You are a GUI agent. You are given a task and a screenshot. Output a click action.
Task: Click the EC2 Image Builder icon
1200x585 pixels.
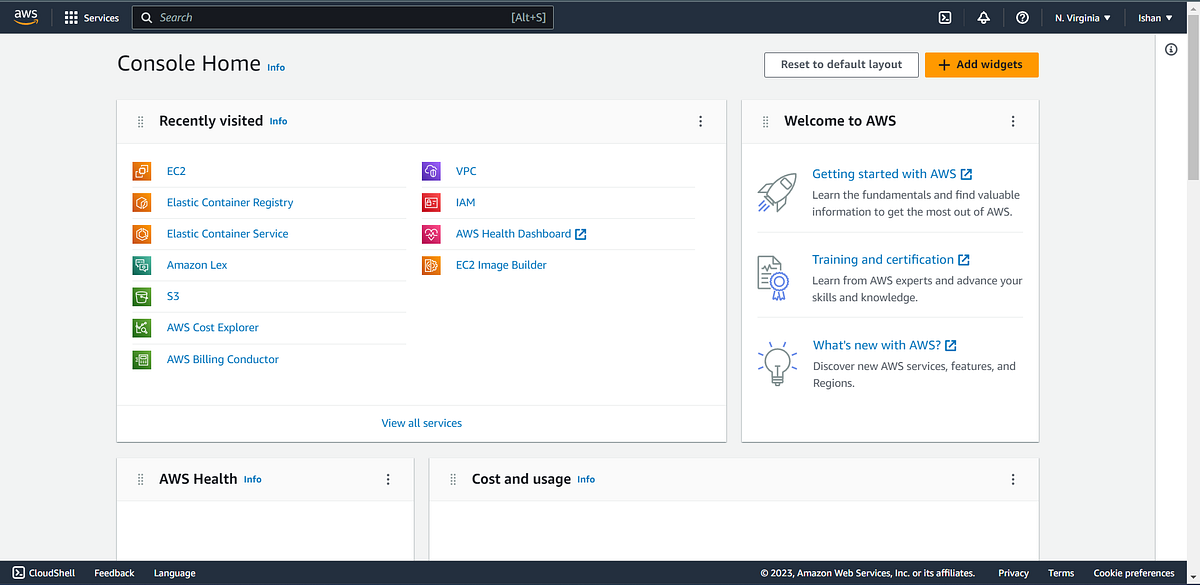pyautogui.click(x=431, y=265)
